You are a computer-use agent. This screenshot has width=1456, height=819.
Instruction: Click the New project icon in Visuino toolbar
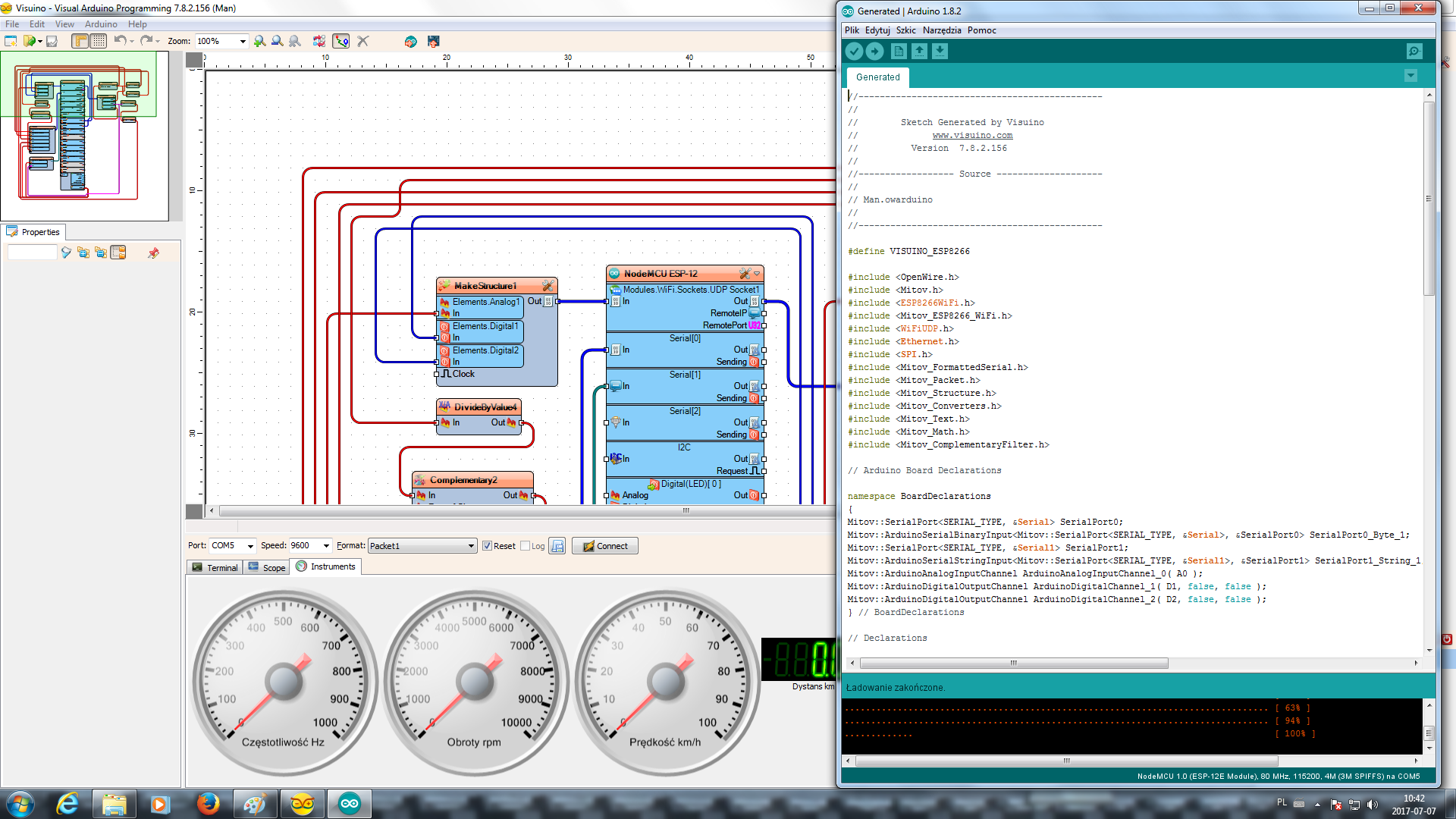coord(11,41)
